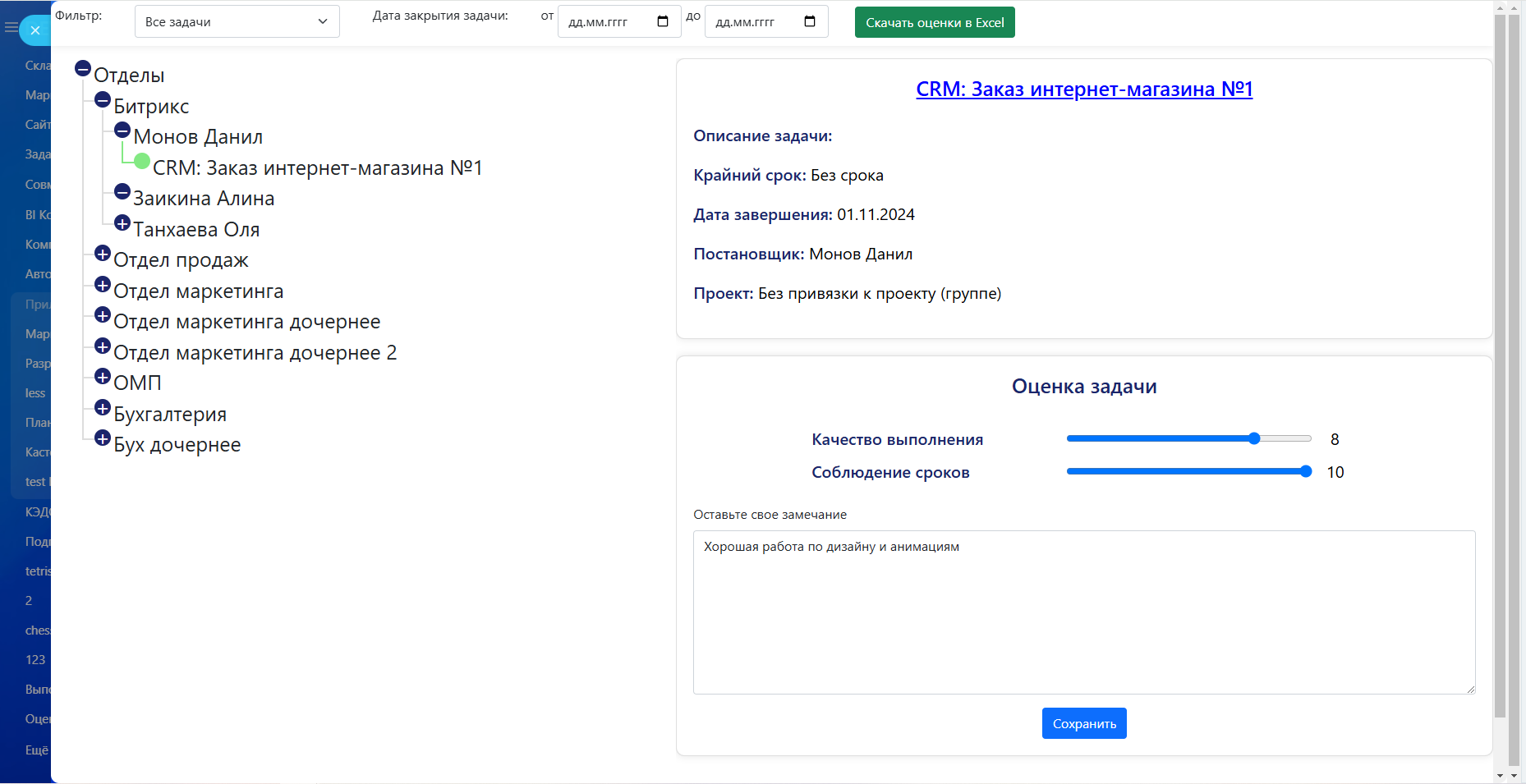
Task: Close the side panel with X button
Action: (34, 30)
